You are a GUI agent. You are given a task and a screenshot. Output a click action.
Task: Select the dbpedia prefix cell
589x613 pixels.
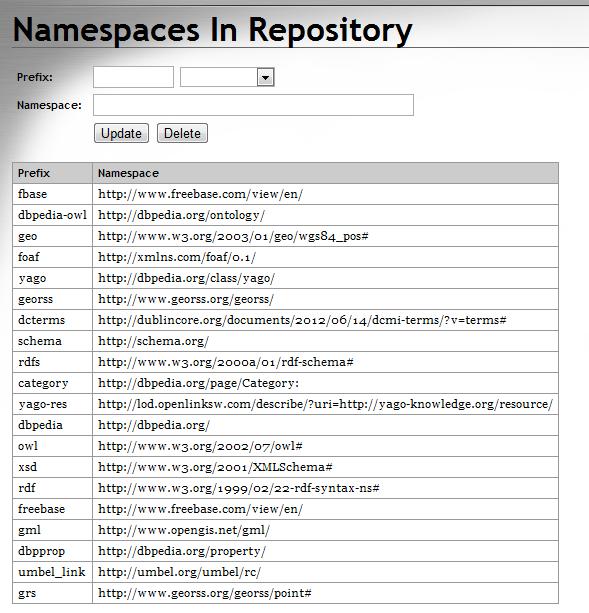pos(52,425)
